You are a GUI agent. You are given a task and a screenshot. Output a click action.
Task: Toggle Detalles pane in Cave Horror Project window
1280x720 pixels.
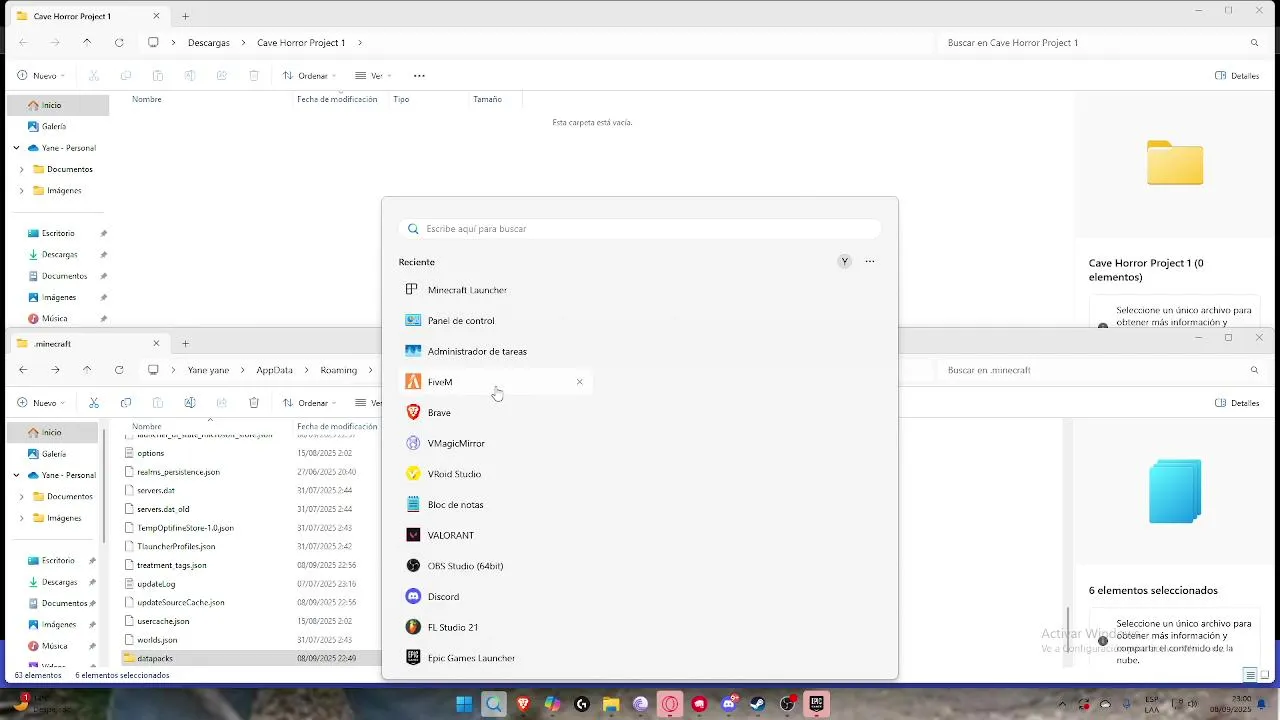1237,76
